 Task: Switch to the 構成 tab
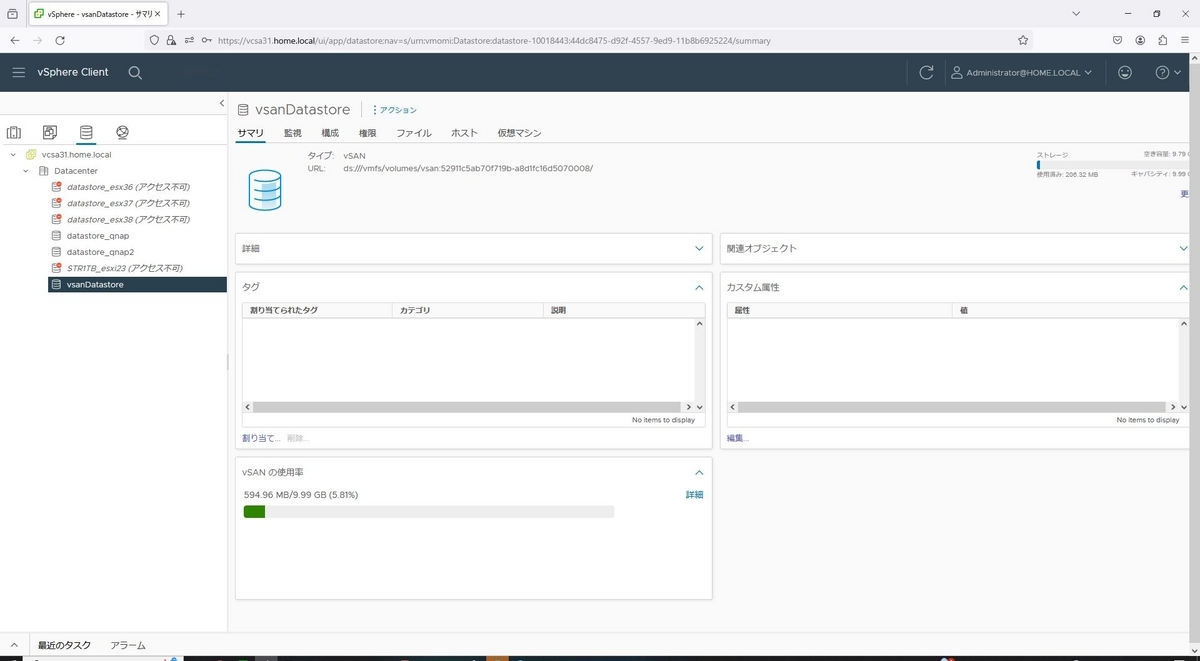[x=330, y=133]
